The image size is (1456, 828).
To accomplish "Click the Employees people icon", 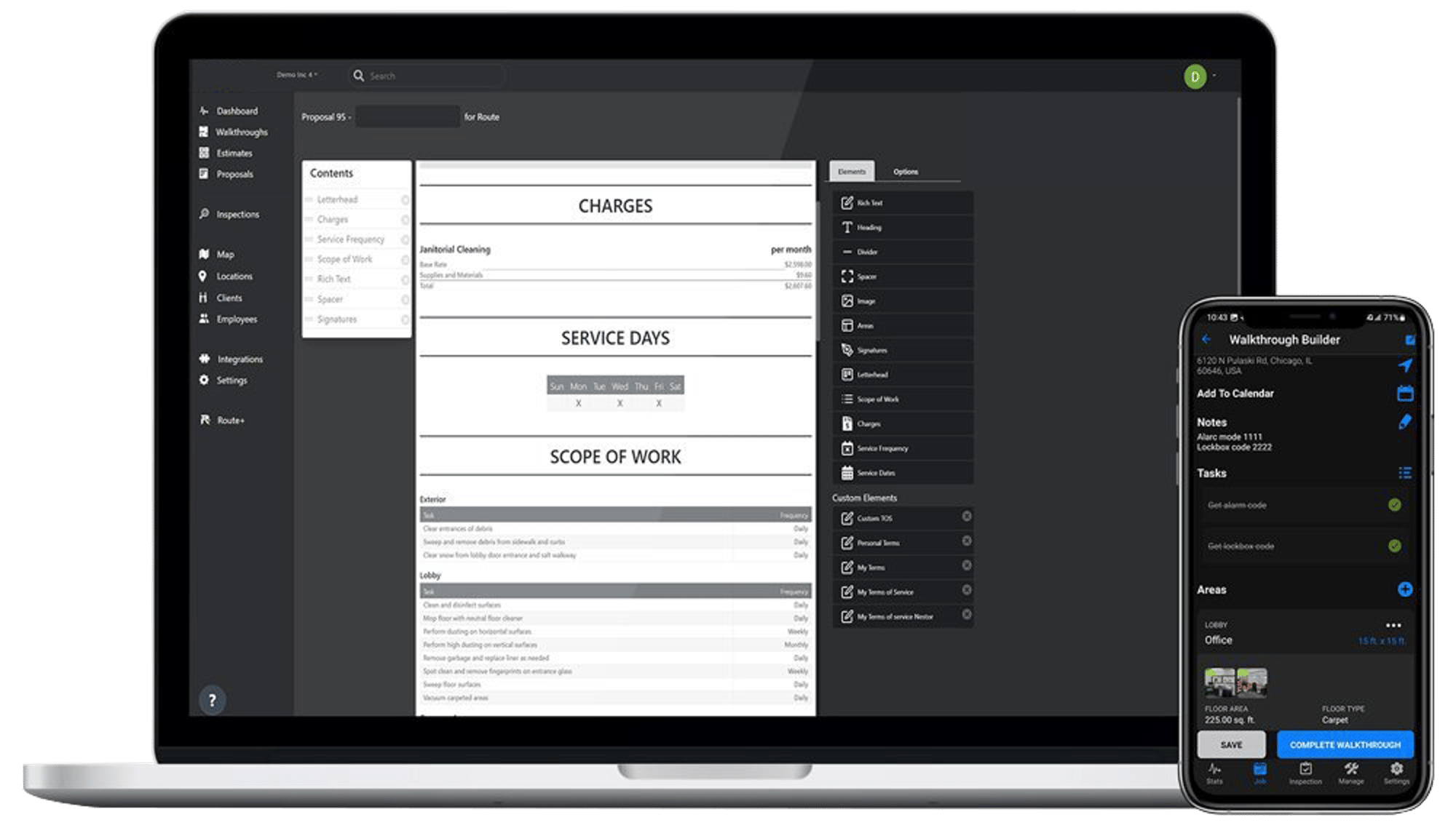I will click(x=204, y=319).
